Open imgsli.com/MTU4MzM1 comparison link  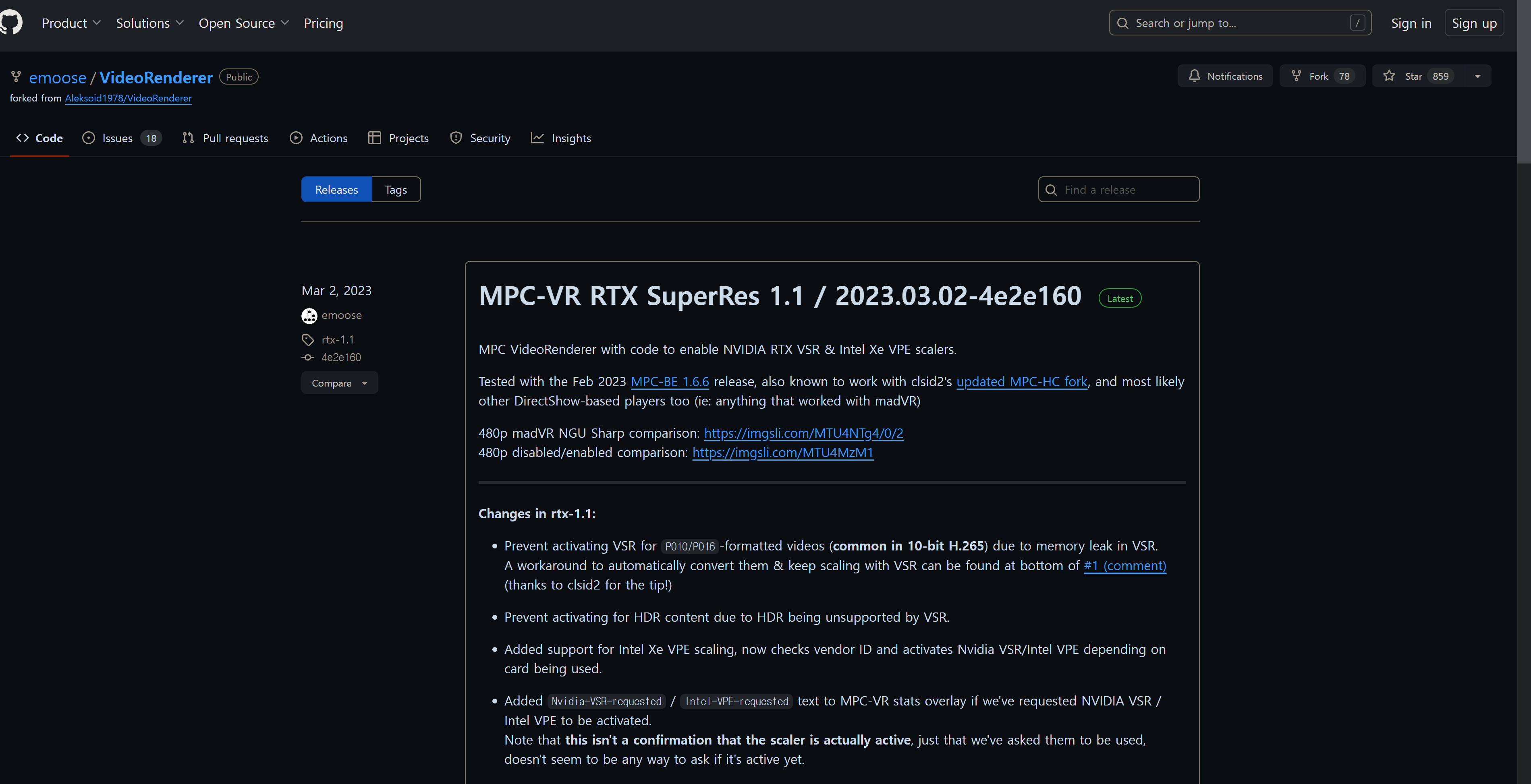point(783,453)
